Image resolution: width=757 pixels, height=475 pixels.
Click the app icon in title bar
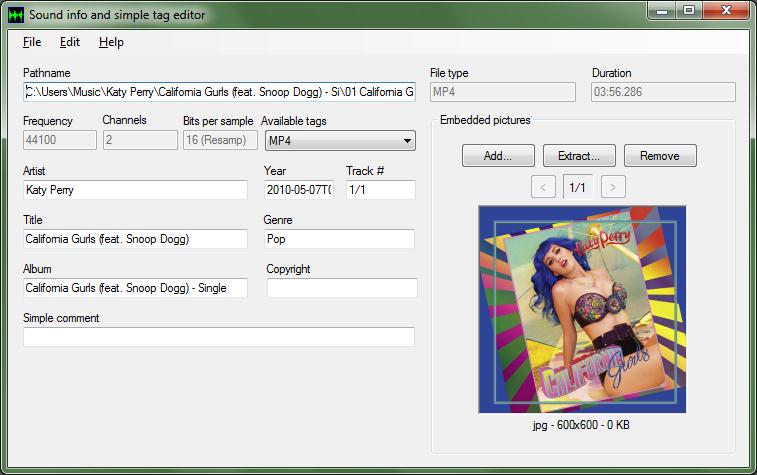(15, 14)
